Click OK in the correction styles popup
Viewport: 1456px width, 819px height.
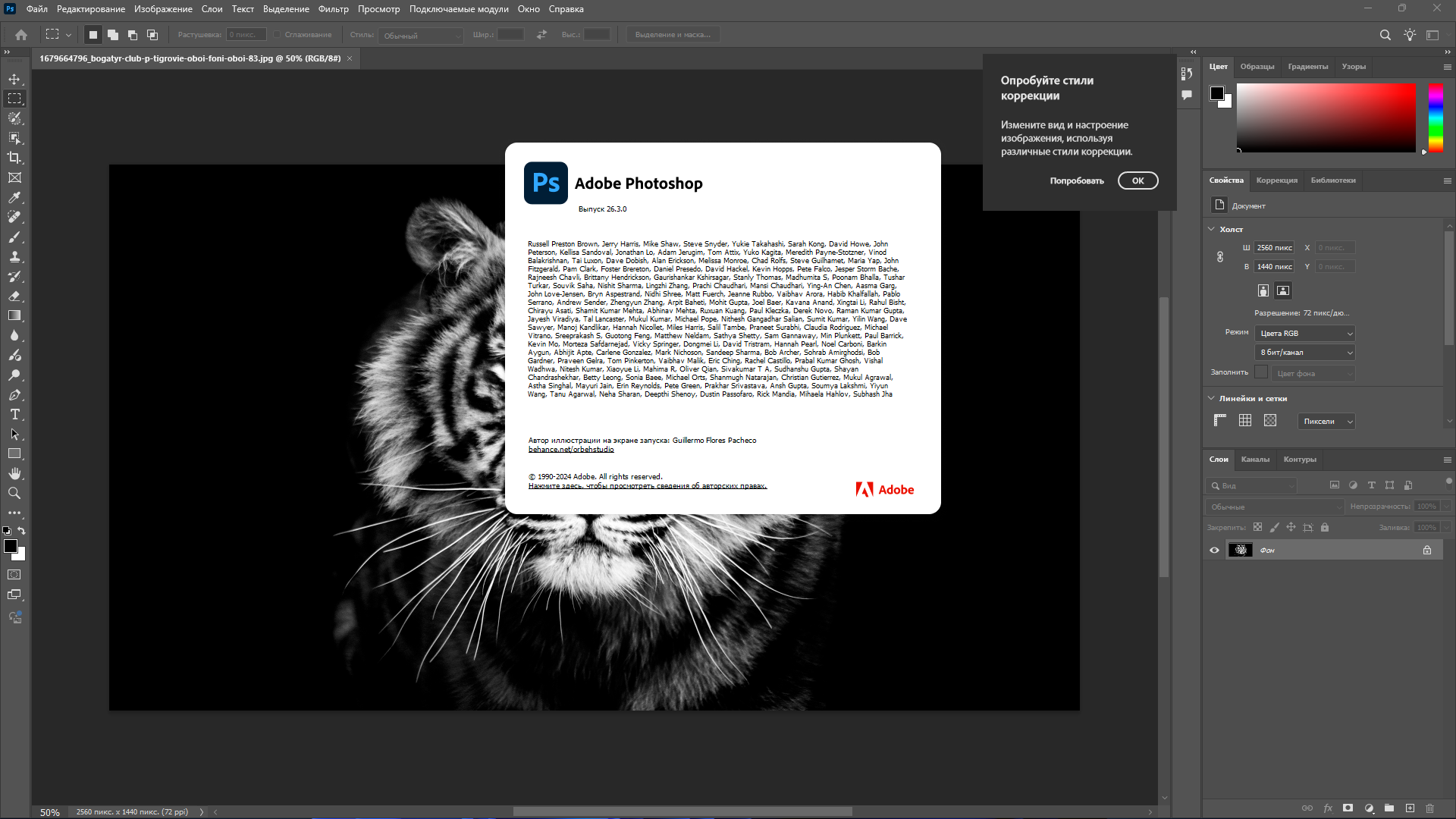pyautogui.click(x=1137, y=180)
